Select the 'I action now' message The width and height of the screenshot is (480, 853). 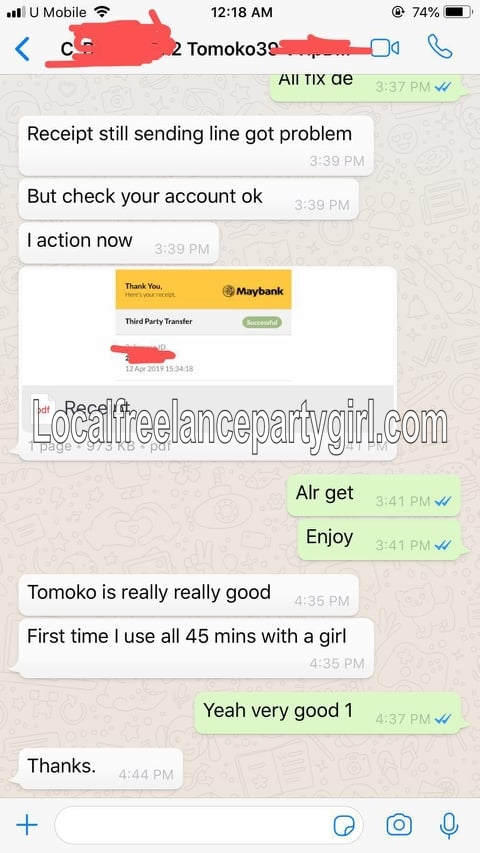[x=119, y=243]
